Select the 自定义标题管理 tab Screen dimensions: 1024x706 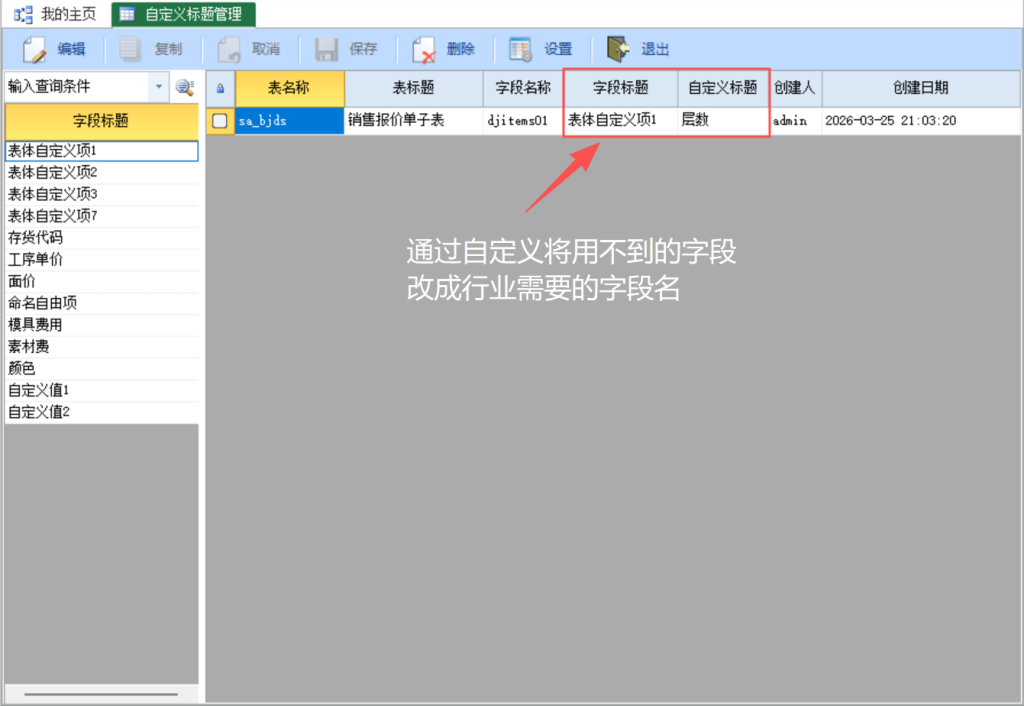[183, 14]
